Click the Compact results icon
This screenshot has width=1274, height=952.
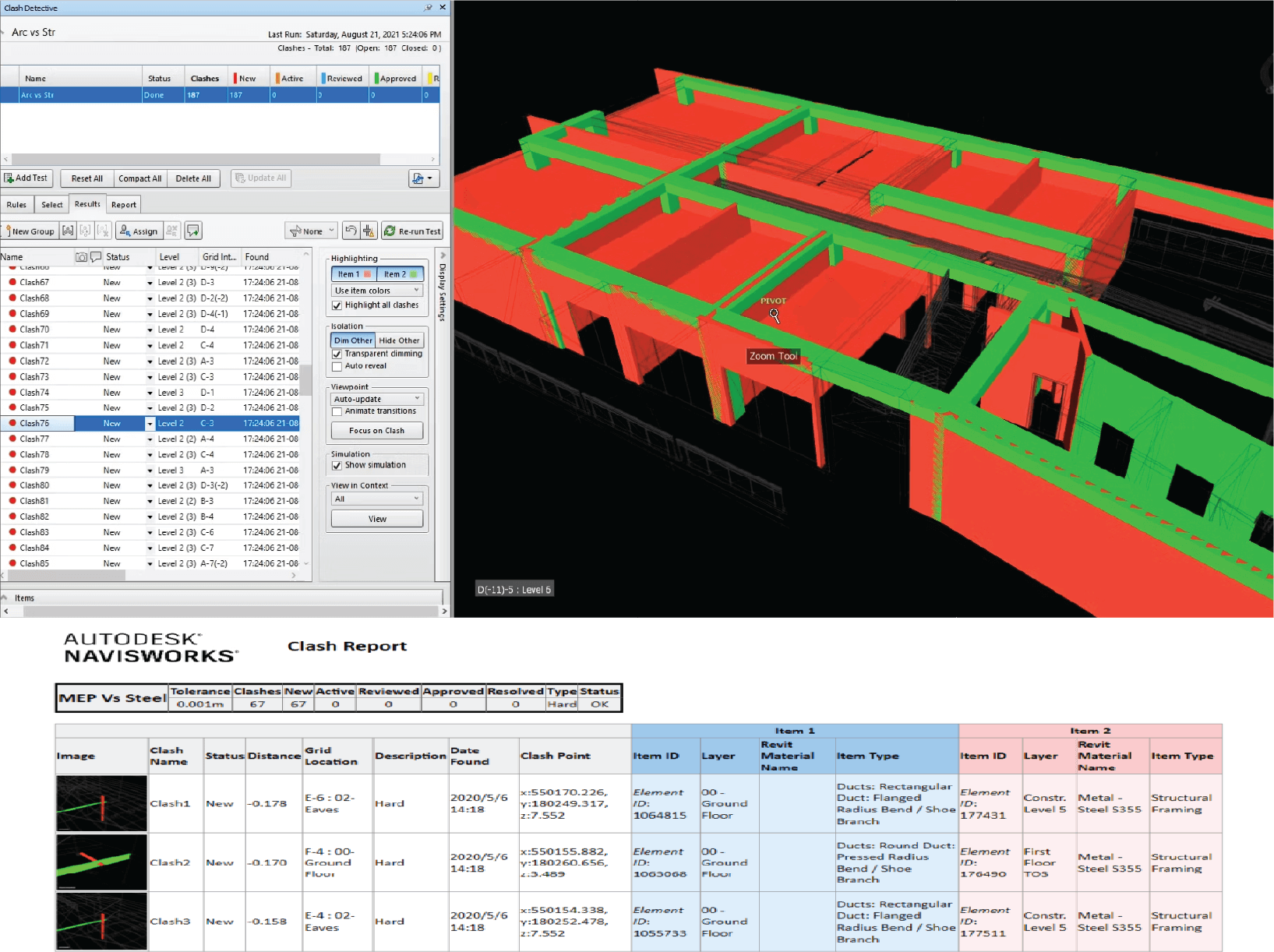coord(369,231)
